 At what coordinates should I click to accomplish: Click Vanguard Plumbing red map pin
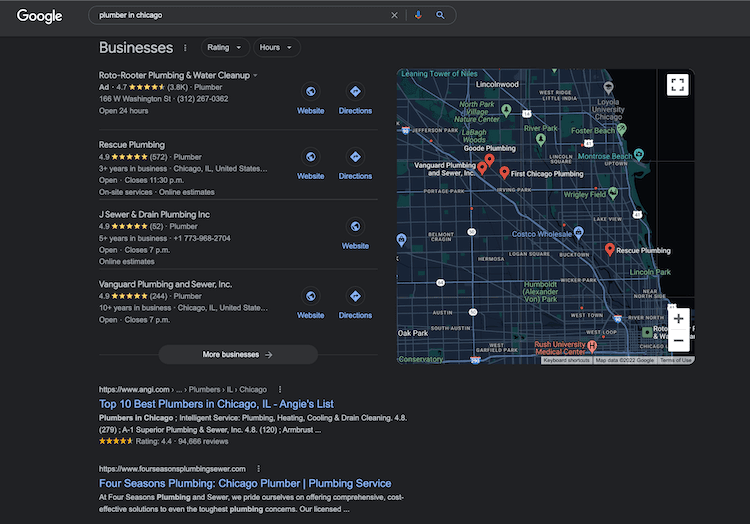tap(482, 168)
